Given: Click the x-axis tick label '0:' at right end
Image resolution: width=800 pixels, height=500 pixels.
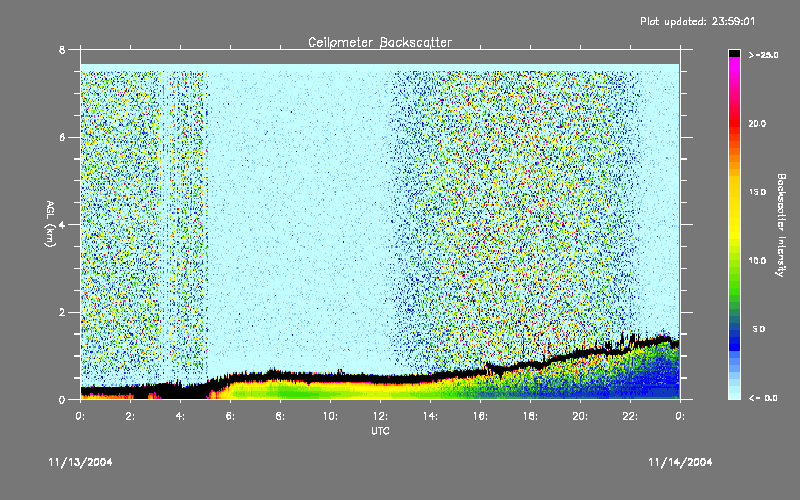Looking at the screenshot, I should click(x=680, y=416).
